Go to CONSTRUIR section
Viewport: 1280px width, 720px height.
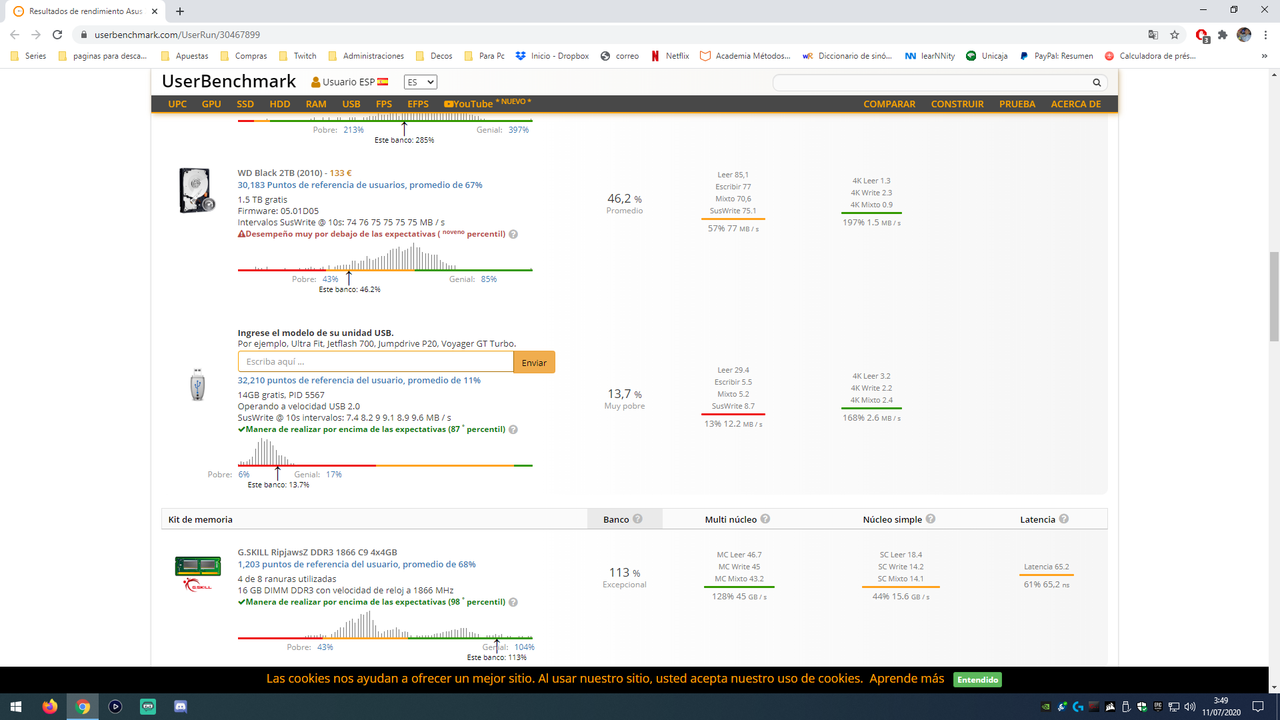coord(957,104)
